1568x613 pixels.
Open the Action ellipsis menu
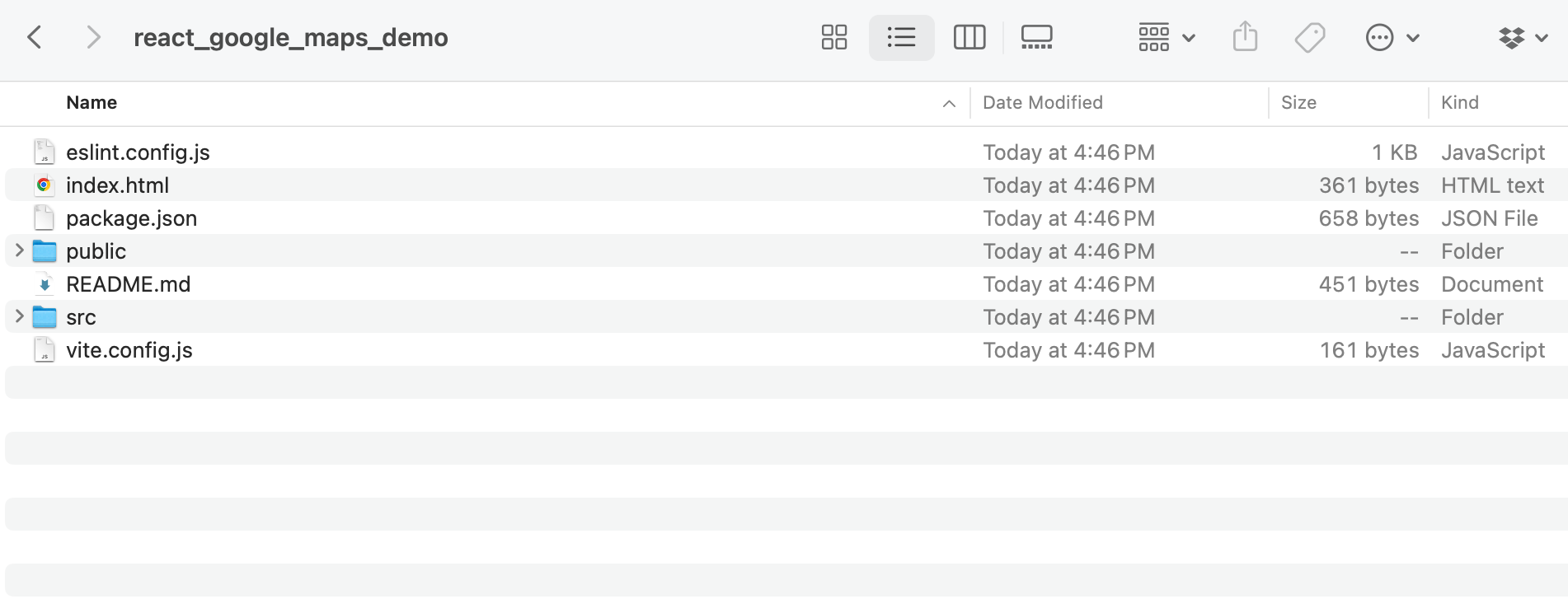pyautogui.click(x=1392, y=37)
